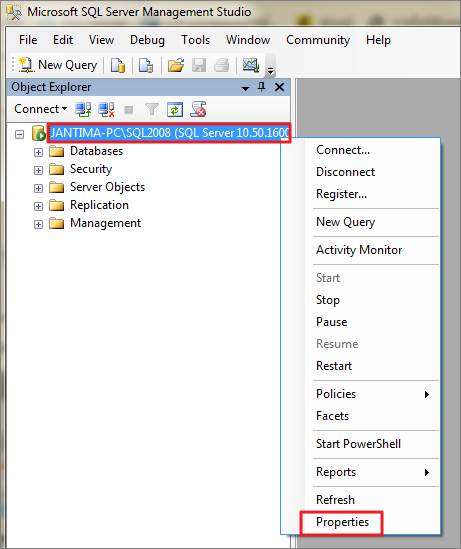This screenshot has height=549, width=461.
Task: Click the Databases folder icon
Action: [x=56, y=151]
